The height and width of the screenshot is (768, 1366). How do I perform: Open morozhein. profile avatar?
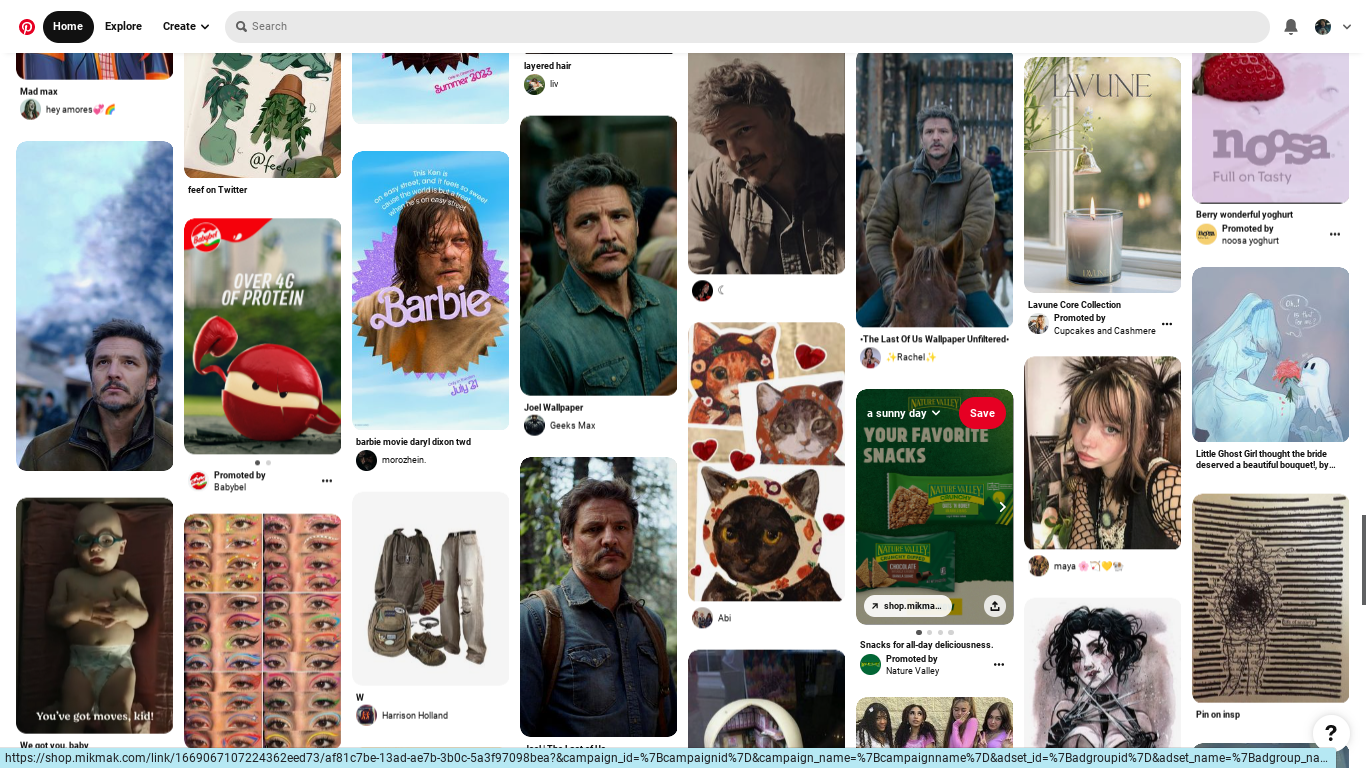[x=366, y=460]
